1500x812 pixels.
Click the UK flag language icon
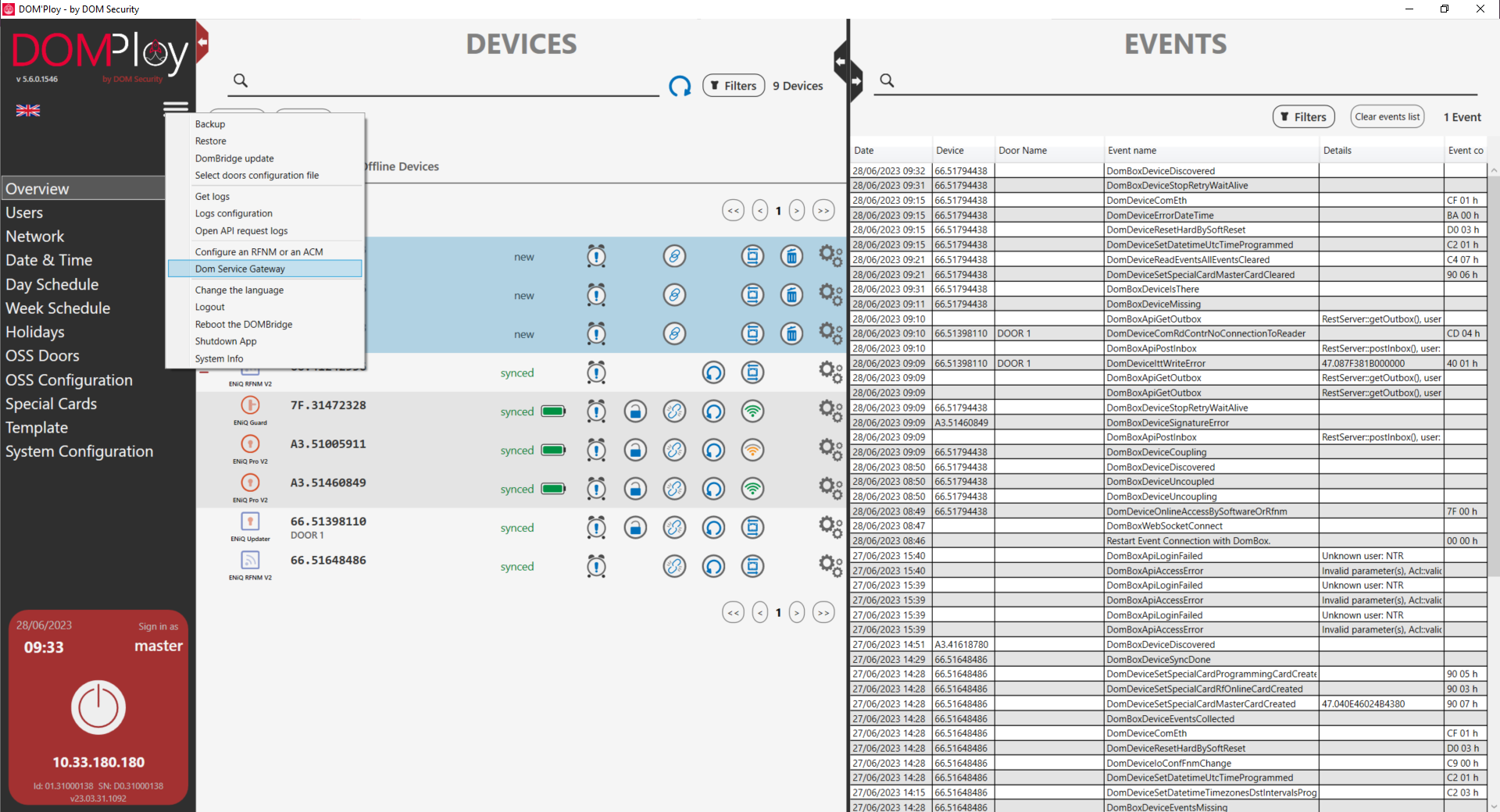pyautogui.click(x=28, y=111)
